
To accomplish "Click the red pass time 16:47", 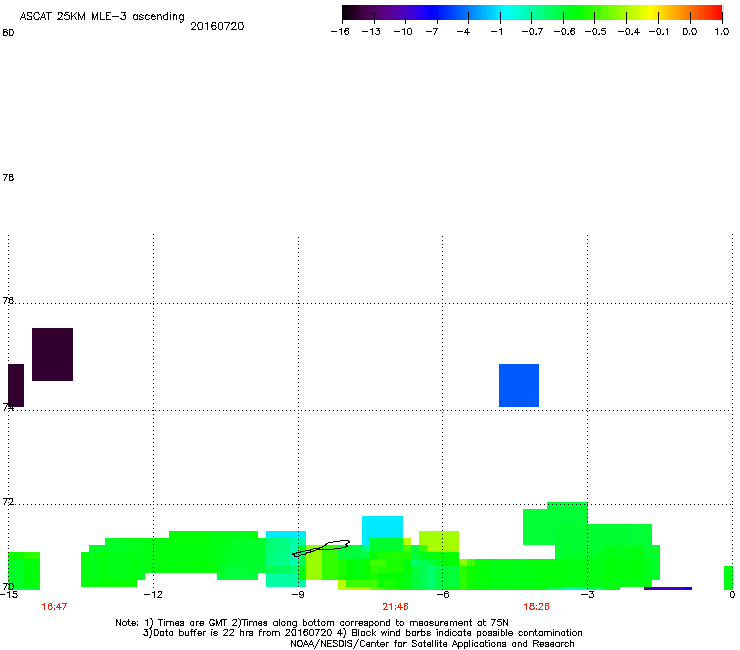I will 54,607.
